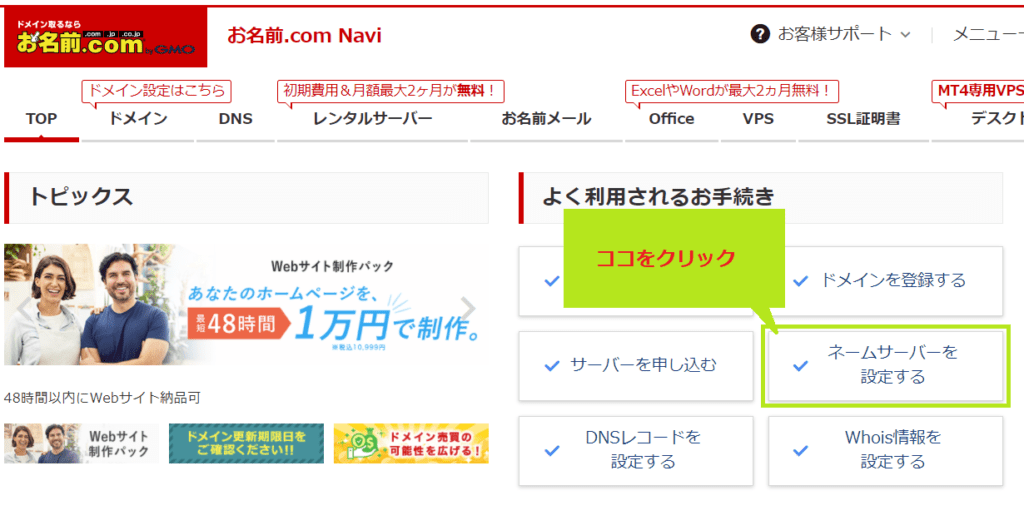
Task: Click the お名前.com Navi title
Action: (x=304, y=35)
